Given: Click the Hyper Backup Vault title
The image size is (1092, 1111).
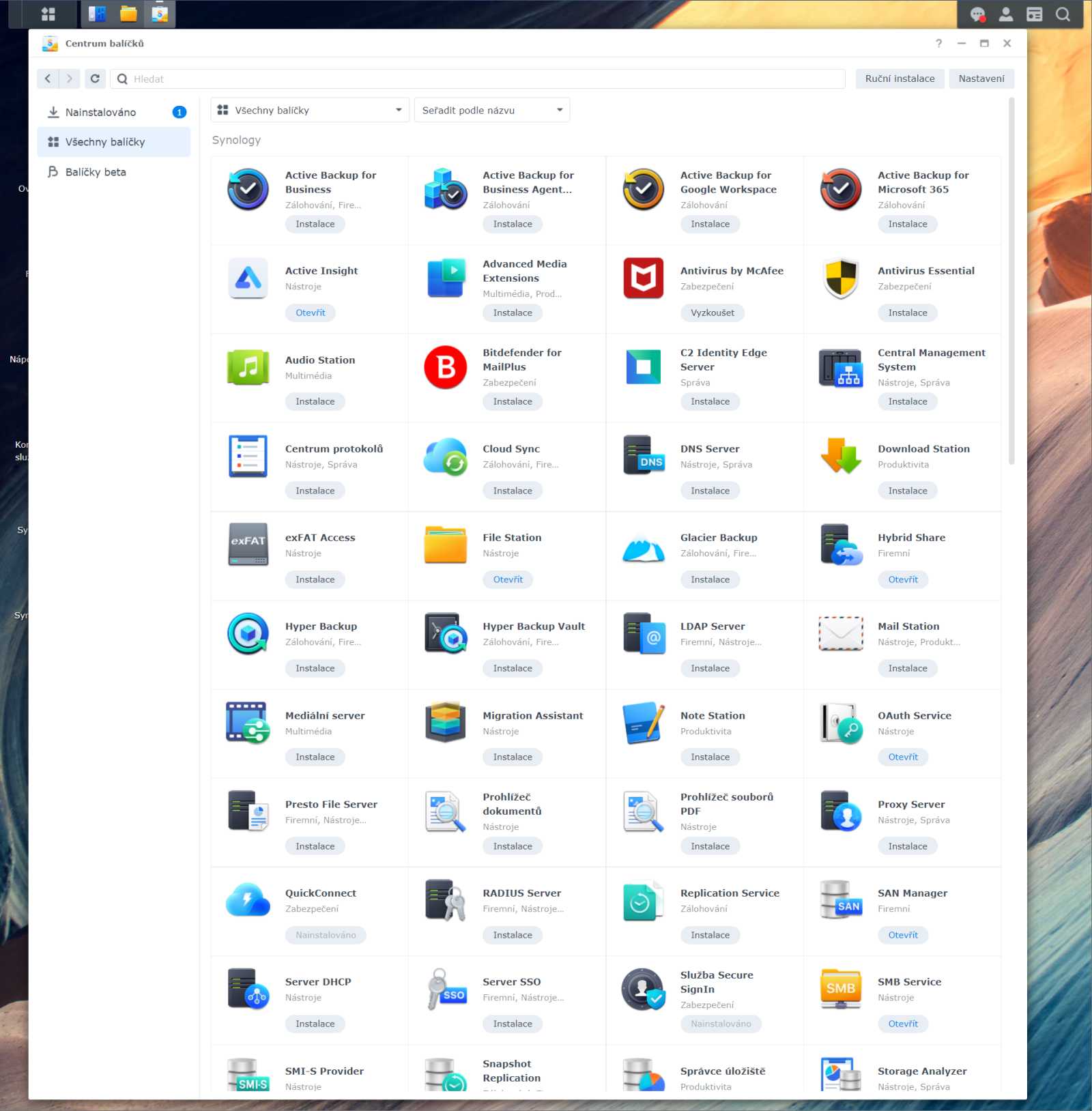Looking at the screenshot, I should point(534,626).
